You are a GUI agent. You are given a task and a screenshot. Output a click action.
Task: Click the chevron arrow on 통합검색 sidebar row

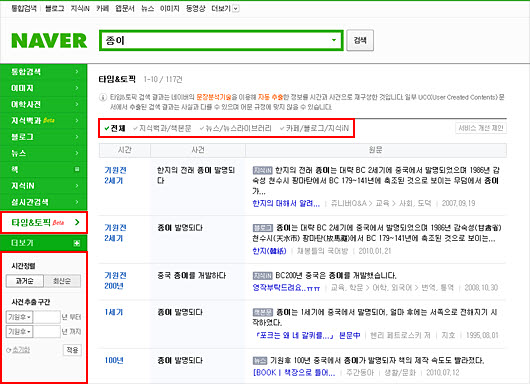pos(77,72)
